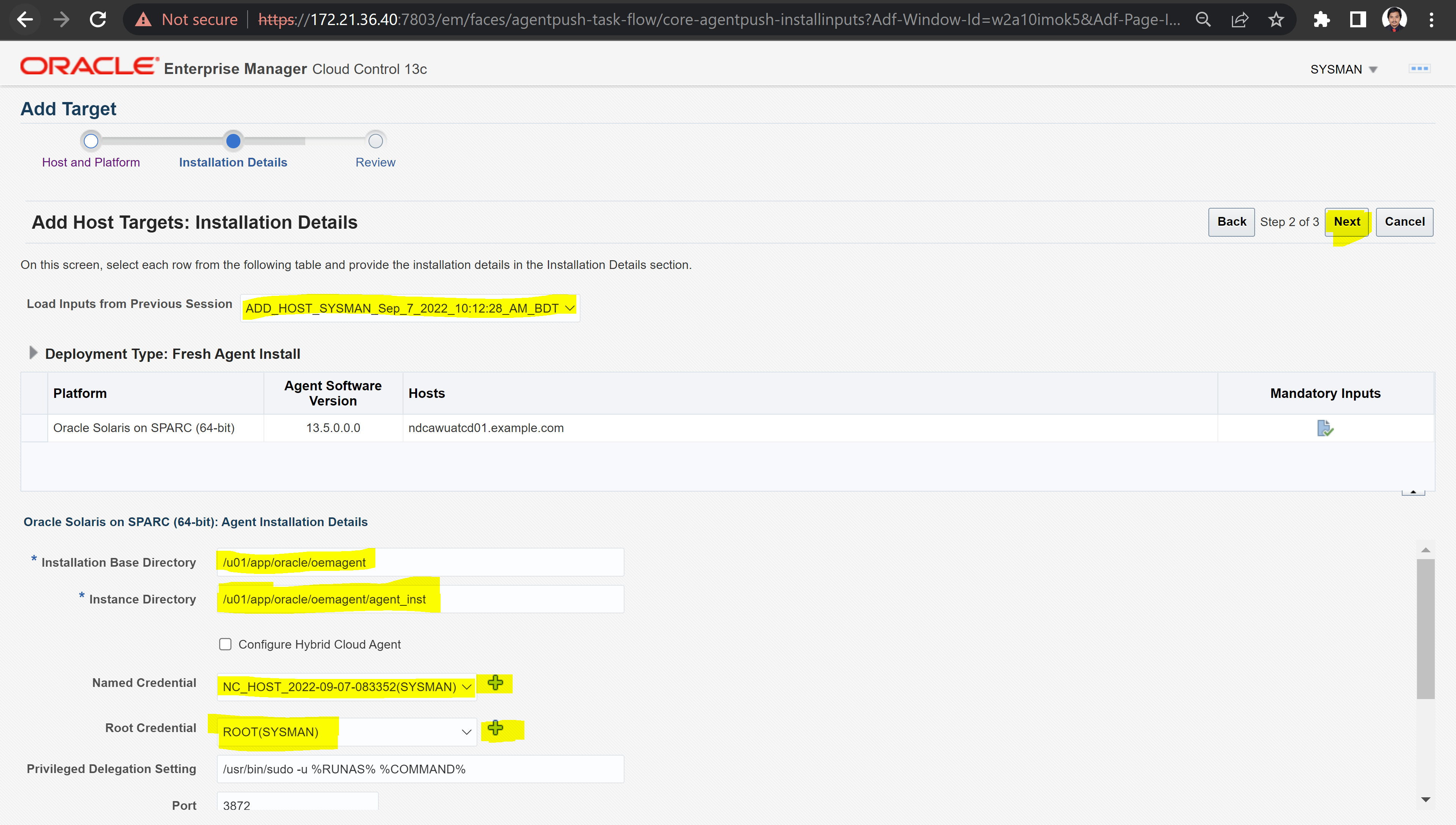Add a new Named Credential with plus icon

coord(496,683)
